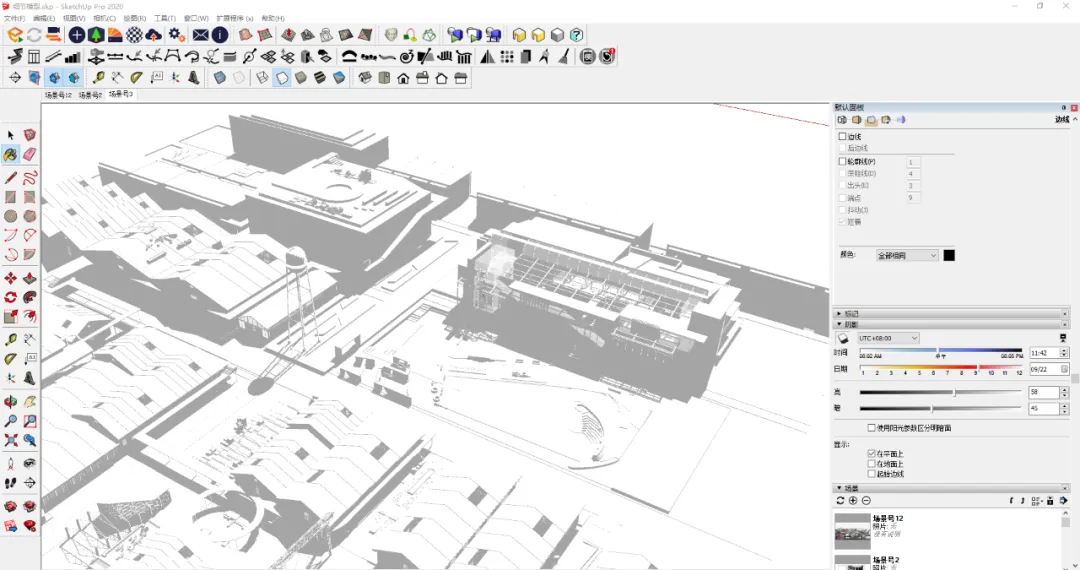The height and width of the screenshot is (570, 1080).
Task: Open the 相机(C) menu
Action: (x=105, y=19)
